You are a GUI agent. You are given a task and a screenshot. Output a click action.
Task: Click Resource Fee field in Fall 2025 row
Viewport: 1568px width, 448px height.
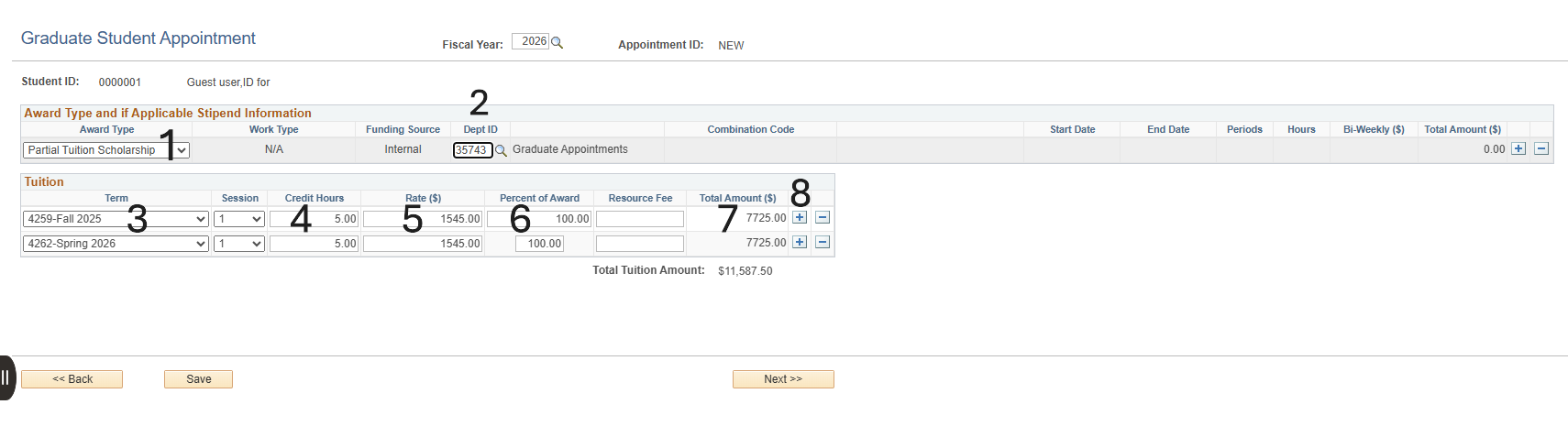(639, 219)
